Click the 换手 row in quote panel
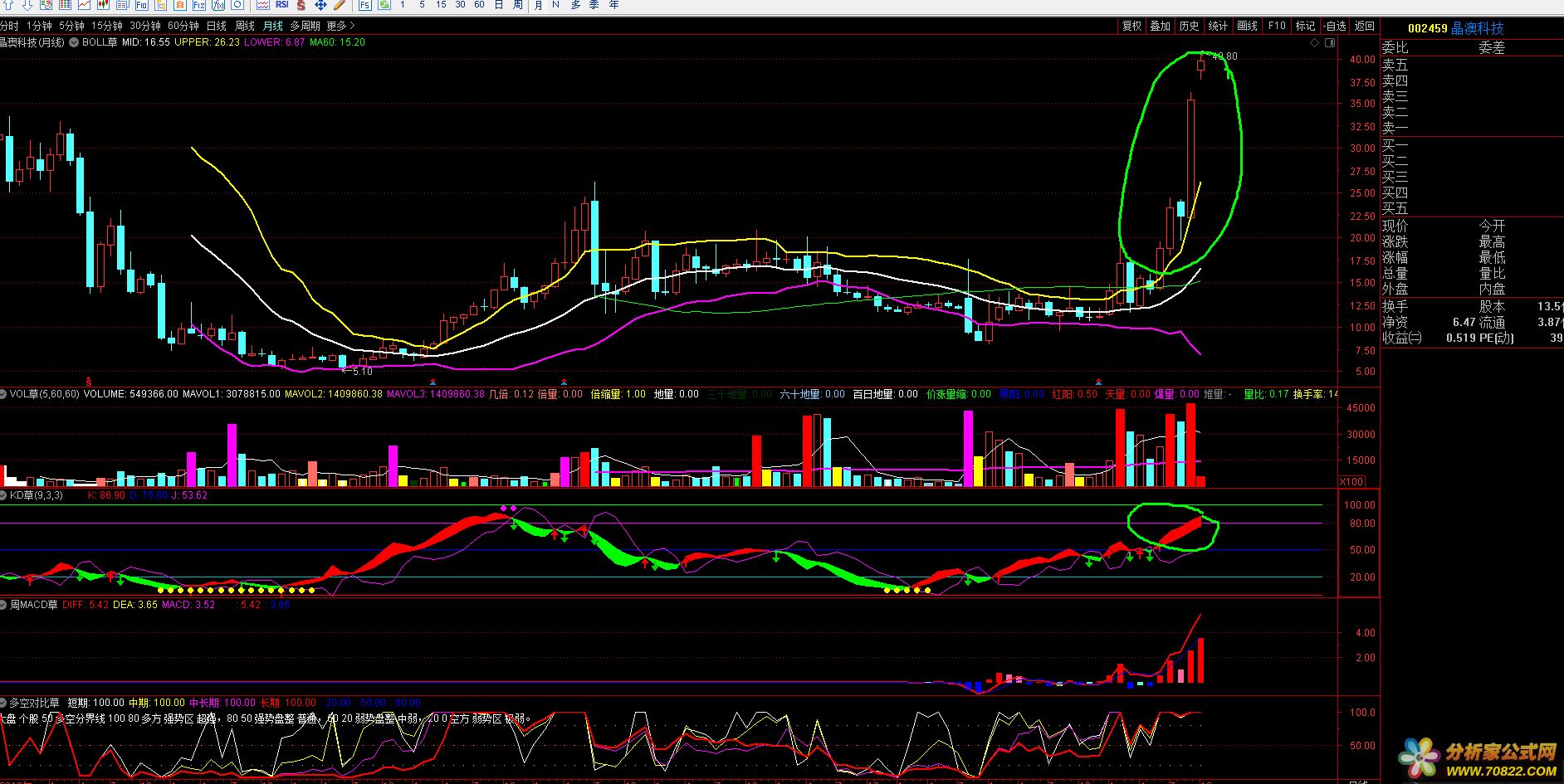Viewport: 1564px width, 784px height. tap(1473, 306)
